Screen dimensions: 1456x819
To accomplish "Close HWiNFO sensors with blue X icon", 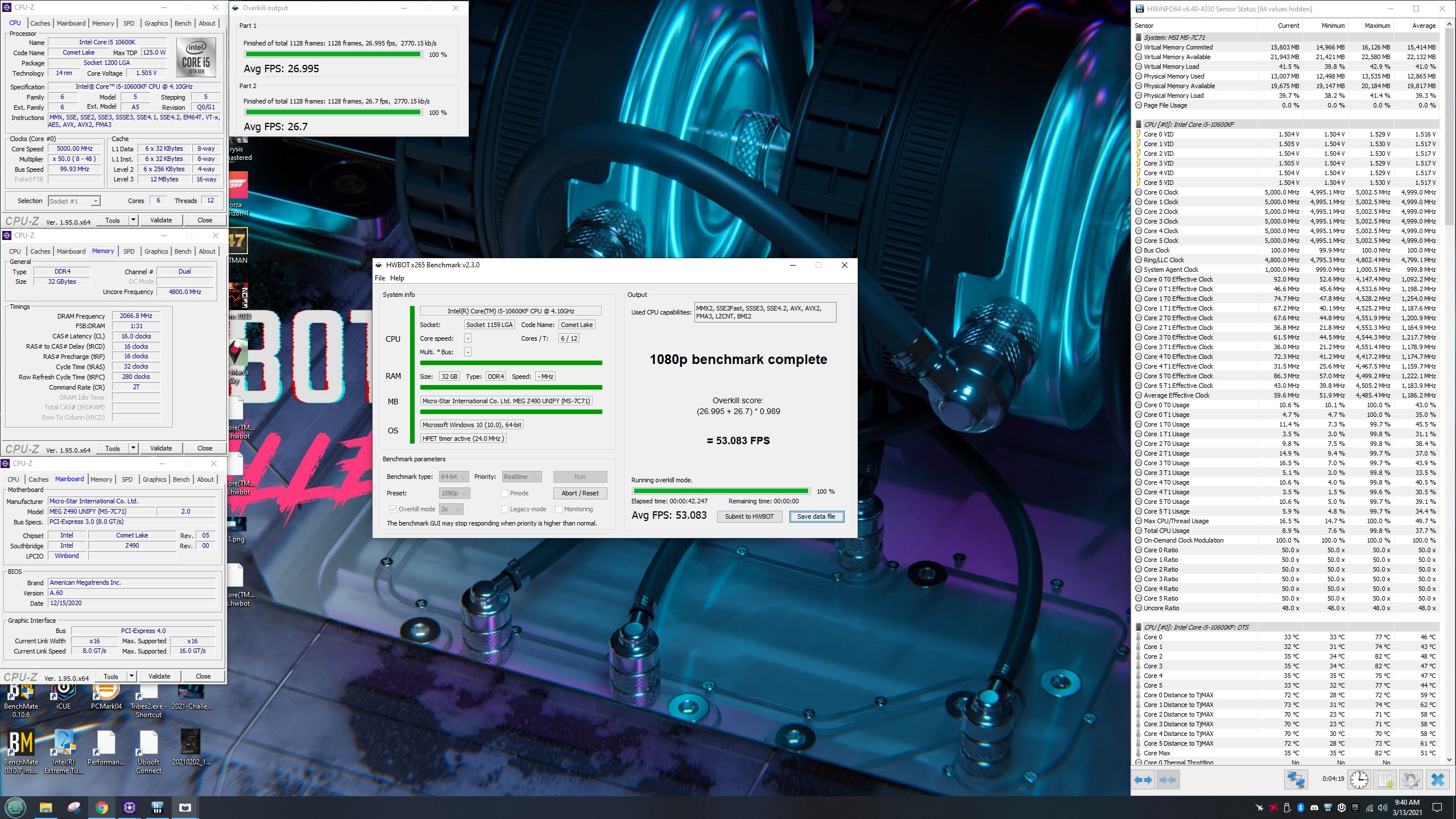I will click(x=1437, y=780).
